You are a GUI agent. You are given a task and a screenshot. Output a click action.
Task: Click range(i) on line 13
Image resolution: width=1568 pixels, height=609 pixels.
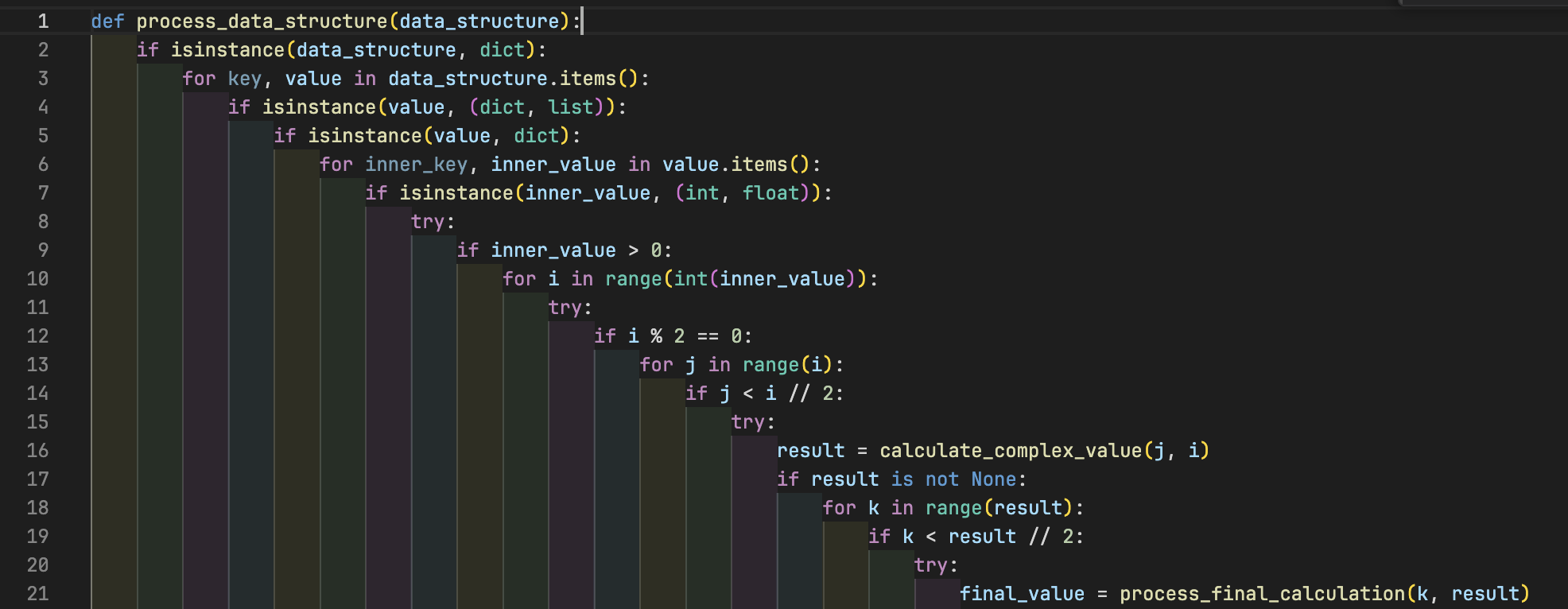pyautogui.click(x=787, y=365)
